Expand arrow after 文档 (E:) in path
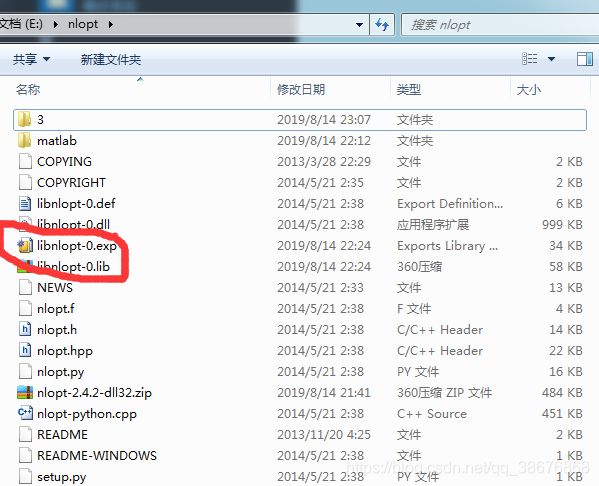 pos(56,24)
